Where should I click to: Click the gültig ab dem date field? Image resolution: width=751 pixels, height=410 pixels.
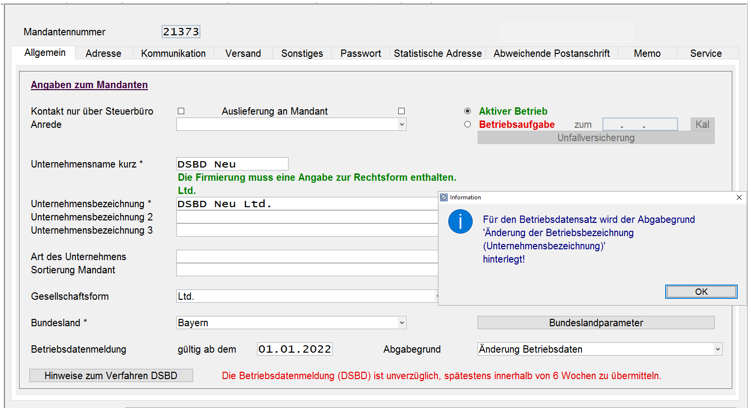[294, 349]
